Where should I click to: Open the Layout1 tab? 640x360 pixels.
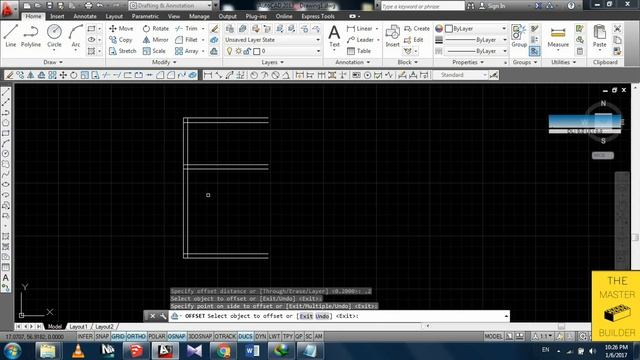(78, 327)
